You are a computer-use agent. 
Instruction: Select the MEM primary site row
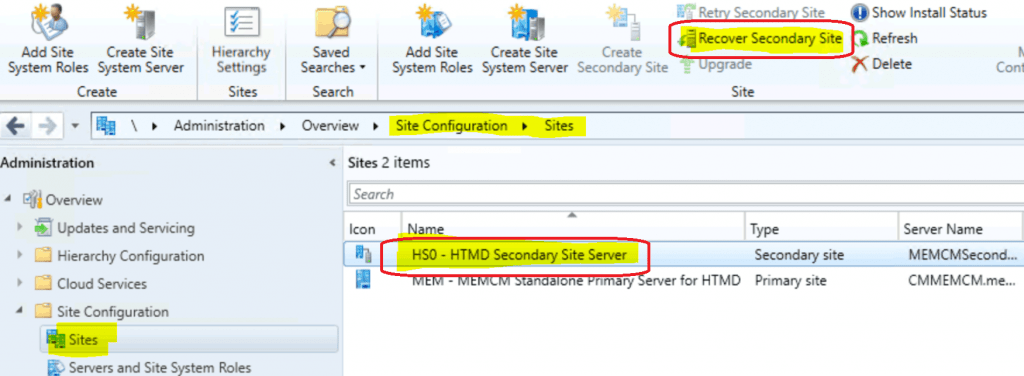click(683, 281)
